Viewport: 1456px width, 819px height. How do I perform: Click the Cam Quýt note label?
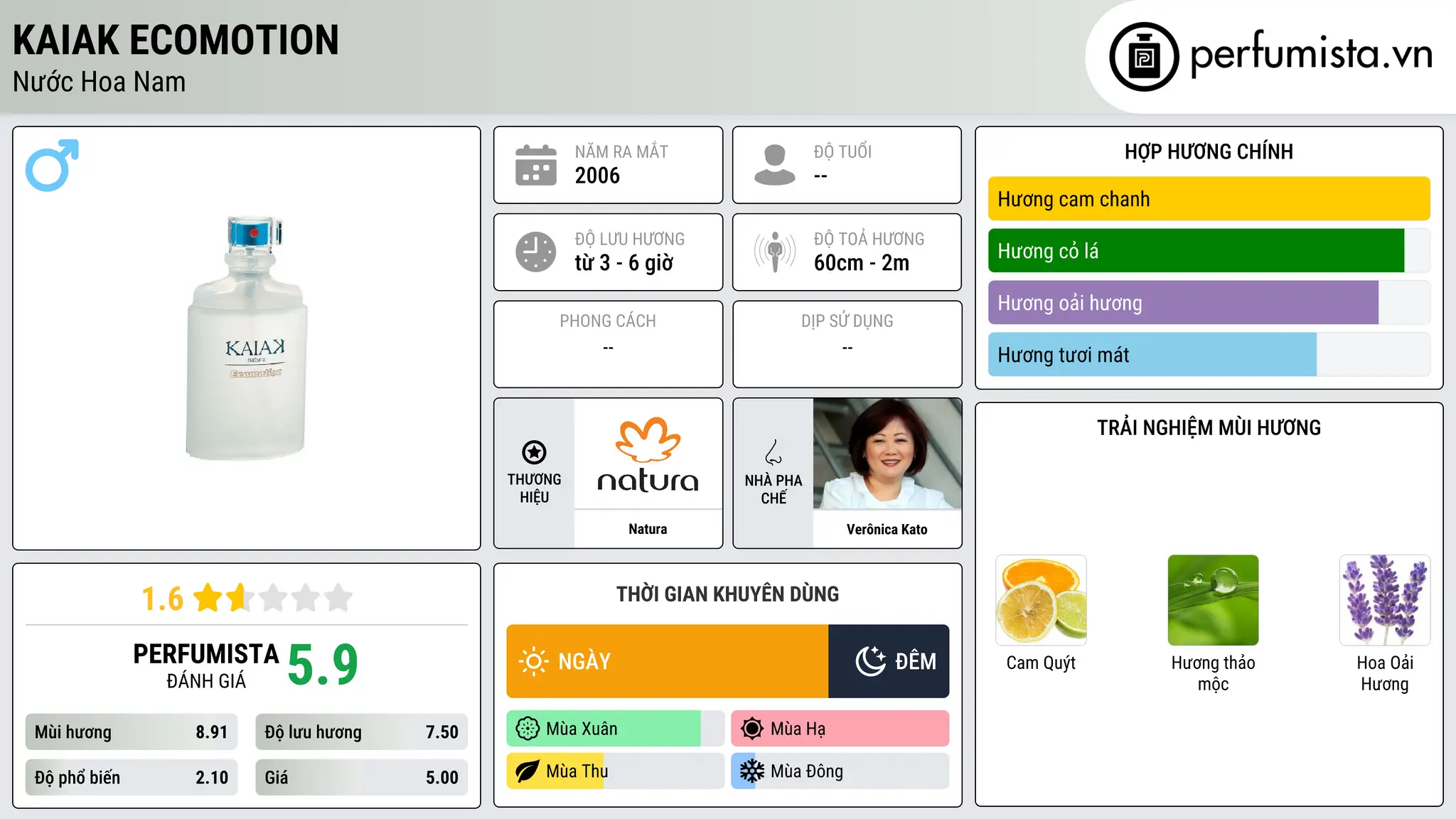pyautogui.click(x=1041, y=663)
